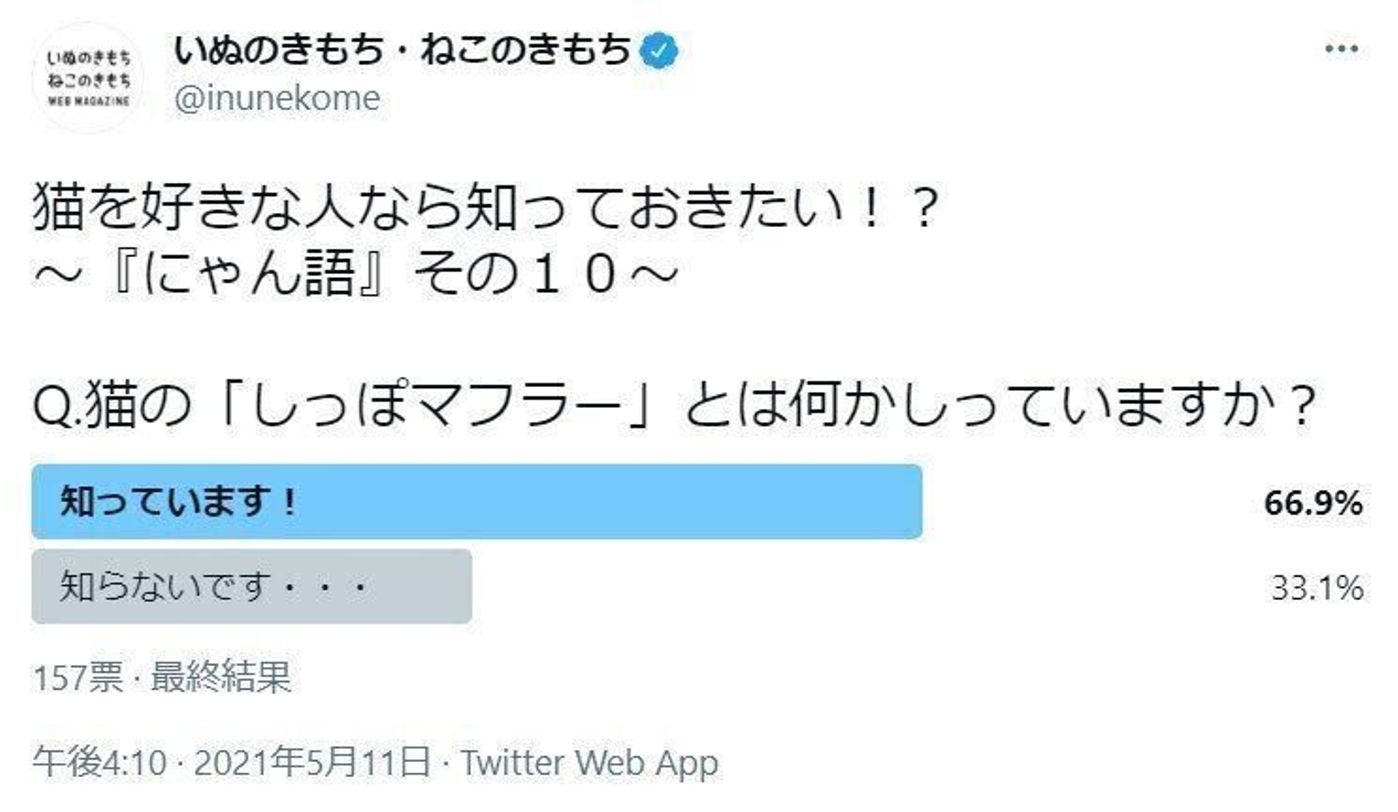
Task: Click the 33.1% poll percentage
Action: (x=1317, y=588)
